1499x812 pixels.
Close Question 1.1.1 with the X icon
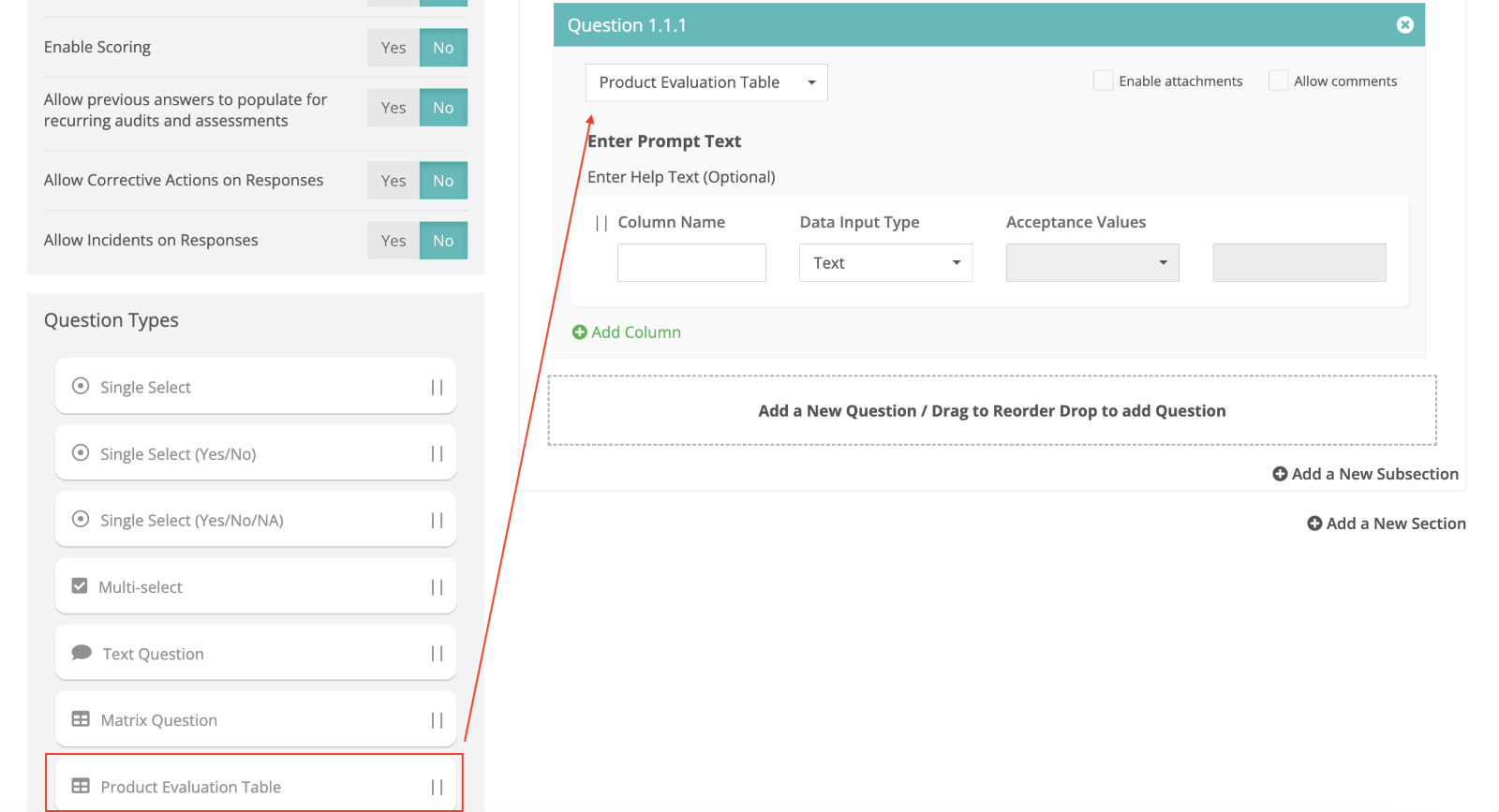(1404, 25)
